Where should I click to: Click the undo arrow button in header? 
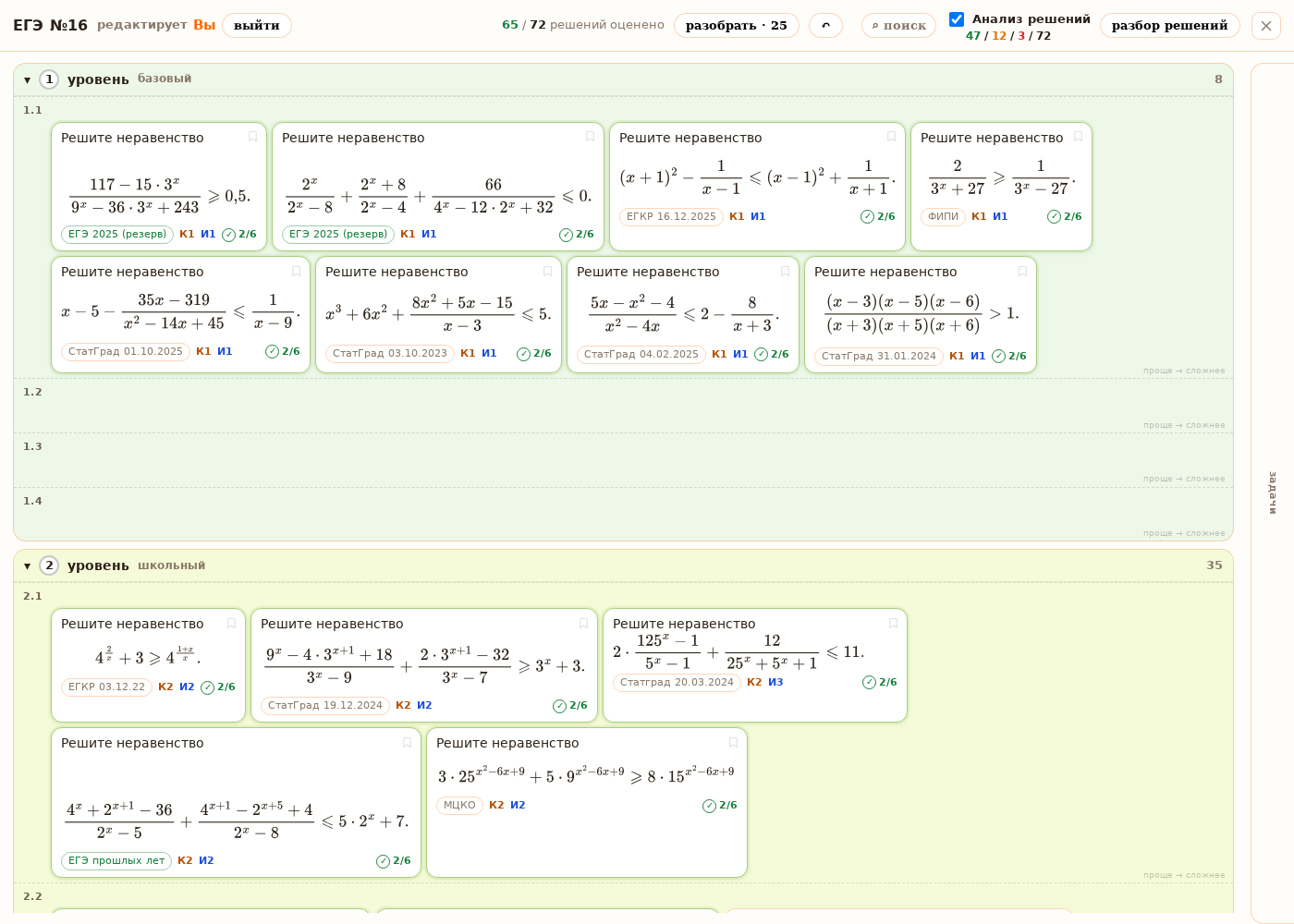(x=825, y=25)
